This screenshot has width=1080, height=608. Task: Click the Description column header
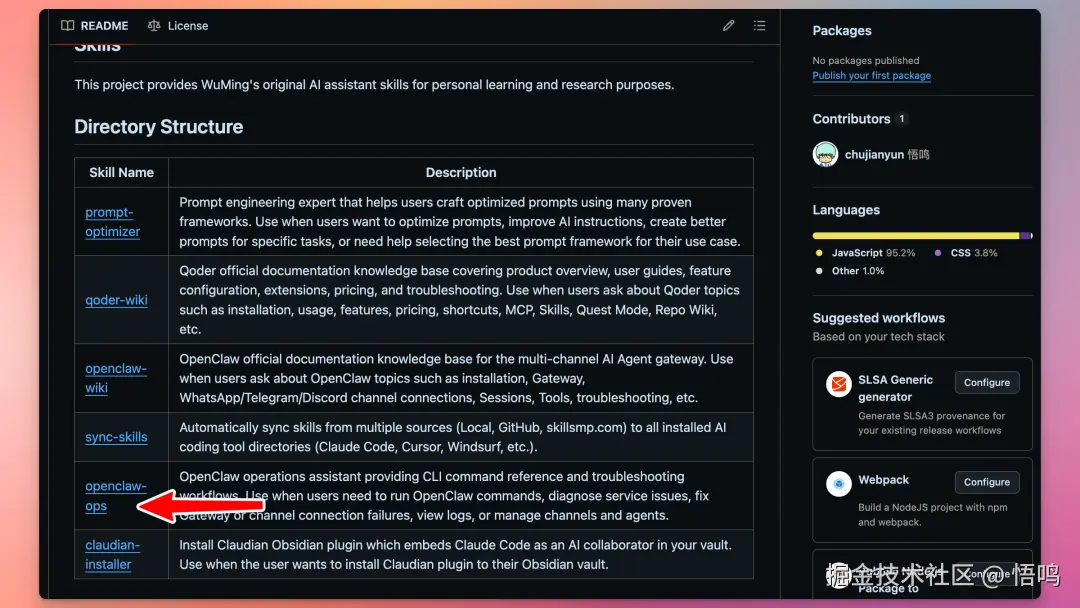point(461,172)
